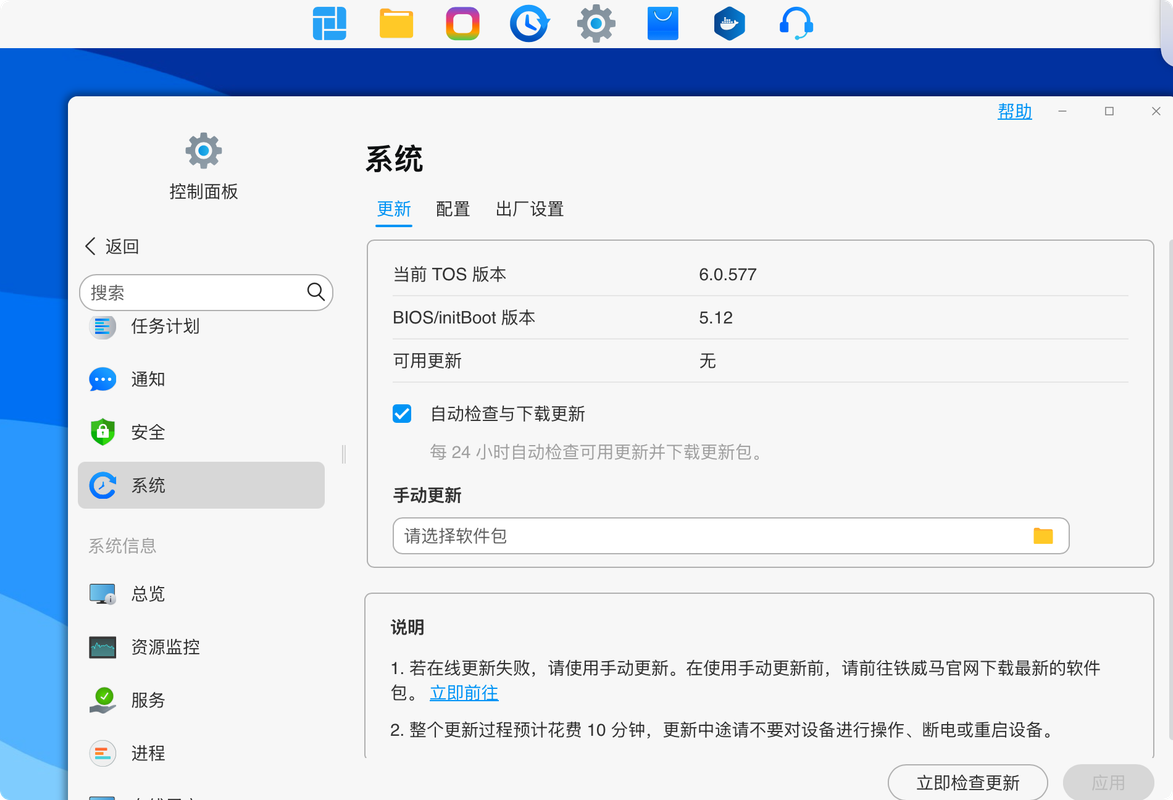Launch File Manager from the top dock
The image size is (1173, 800).
pos(396,23)
